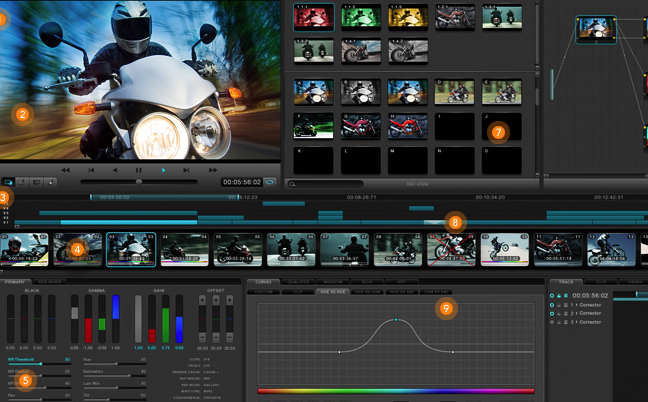Screen dimensions: 648x402
Task: Adjust the Hue slider
Action: tap(114, 364)
